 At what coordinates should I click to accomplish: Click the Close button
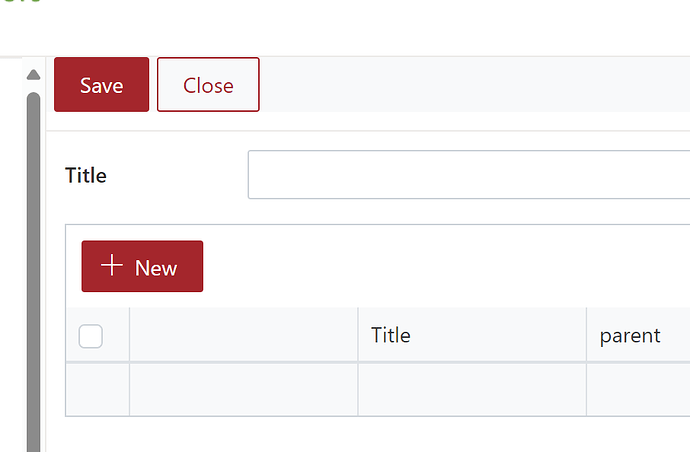tap(208, 85)
